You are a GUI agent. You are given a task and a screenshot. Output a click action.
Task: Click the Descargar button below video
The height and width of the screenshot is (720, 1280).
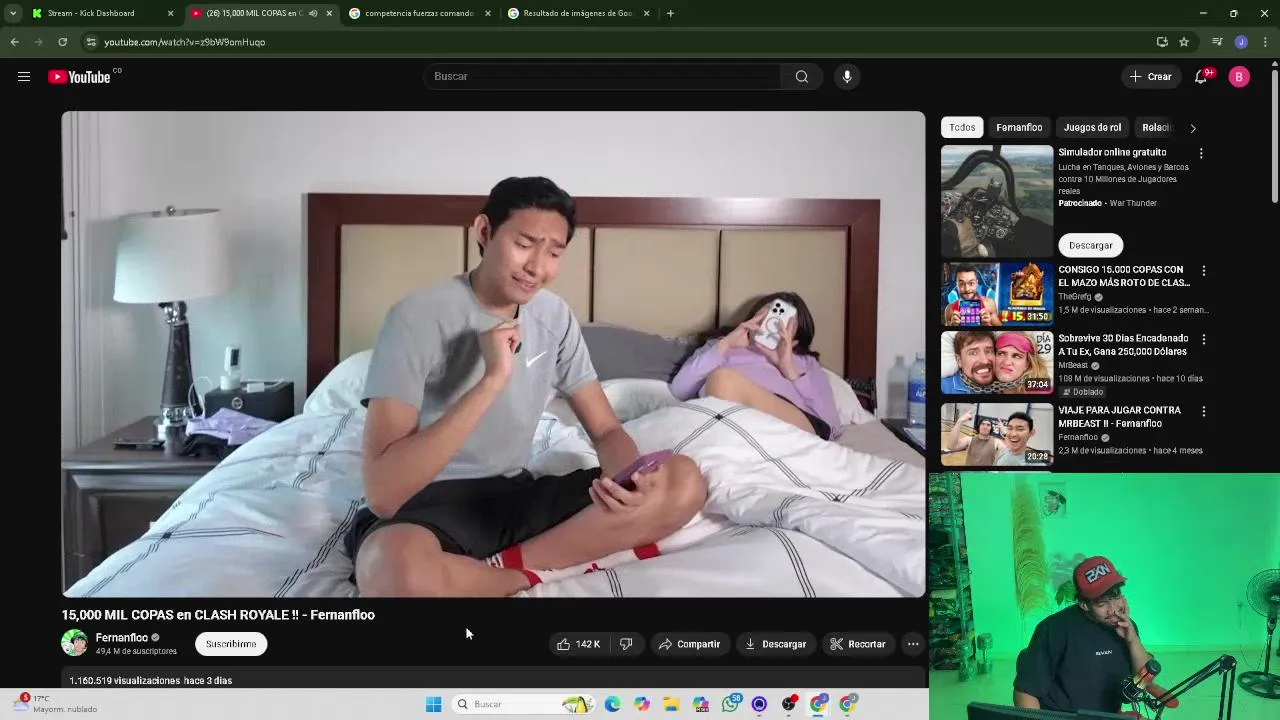[x=775, y=644]
